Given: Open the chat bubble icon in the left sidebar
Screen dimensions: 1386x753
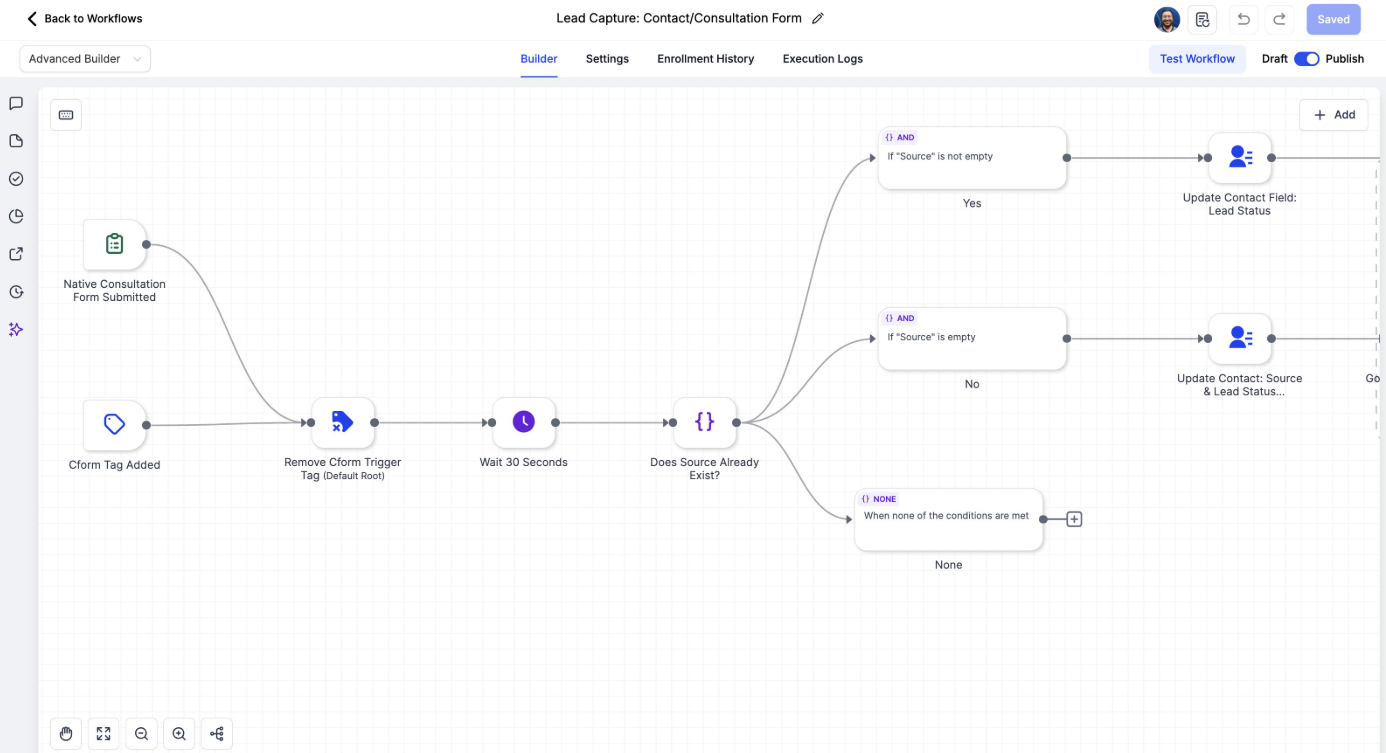Looking at the screenshot, I should click(16, 103).
